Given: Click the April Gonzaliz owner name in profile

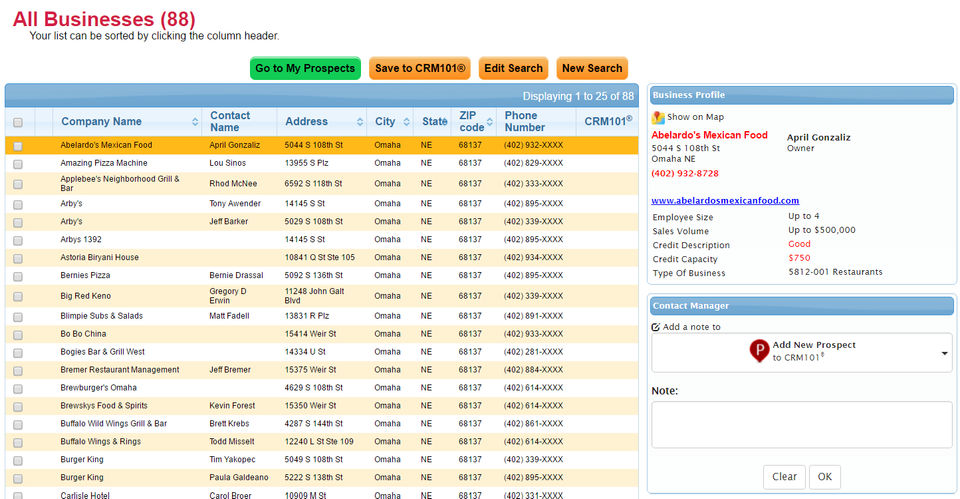Looking at the screenshot, I should coord(818,138).
